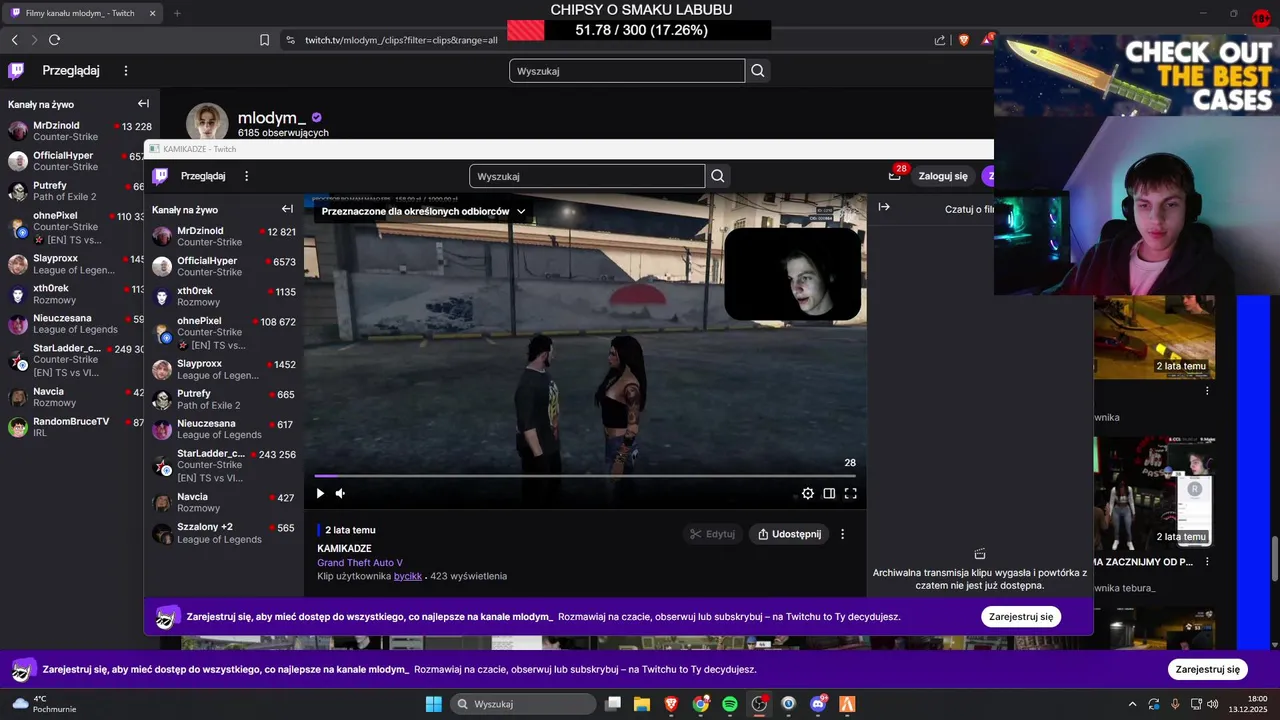This screenshot has width=1280, height=720.
Task: Bookmark this page icon
Action: (x=264, y=40)
